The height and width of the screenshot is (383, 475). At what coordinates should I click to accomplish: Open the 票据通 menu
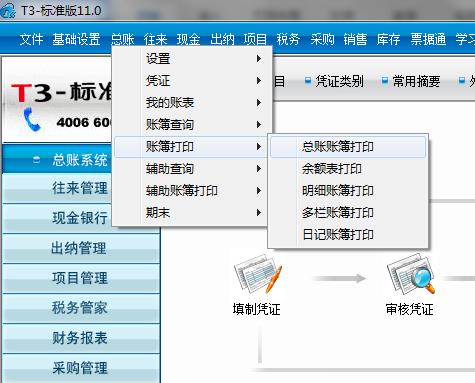[x=428, y=39]
